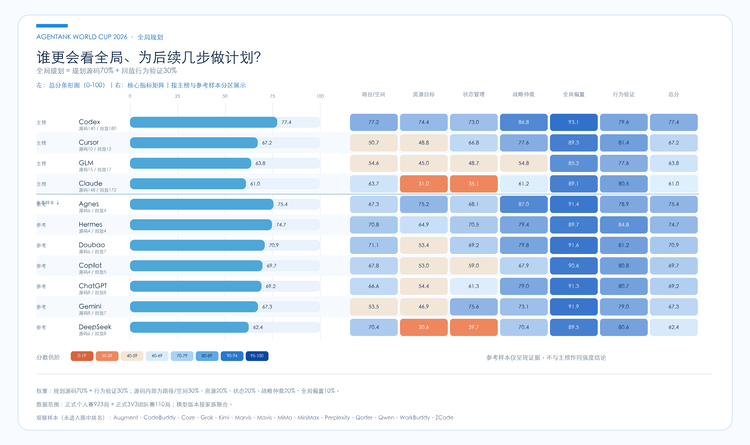Click the 40-59 score legend swatch
This screenshot has width=750, height=445.
click(x=132, y=356)
